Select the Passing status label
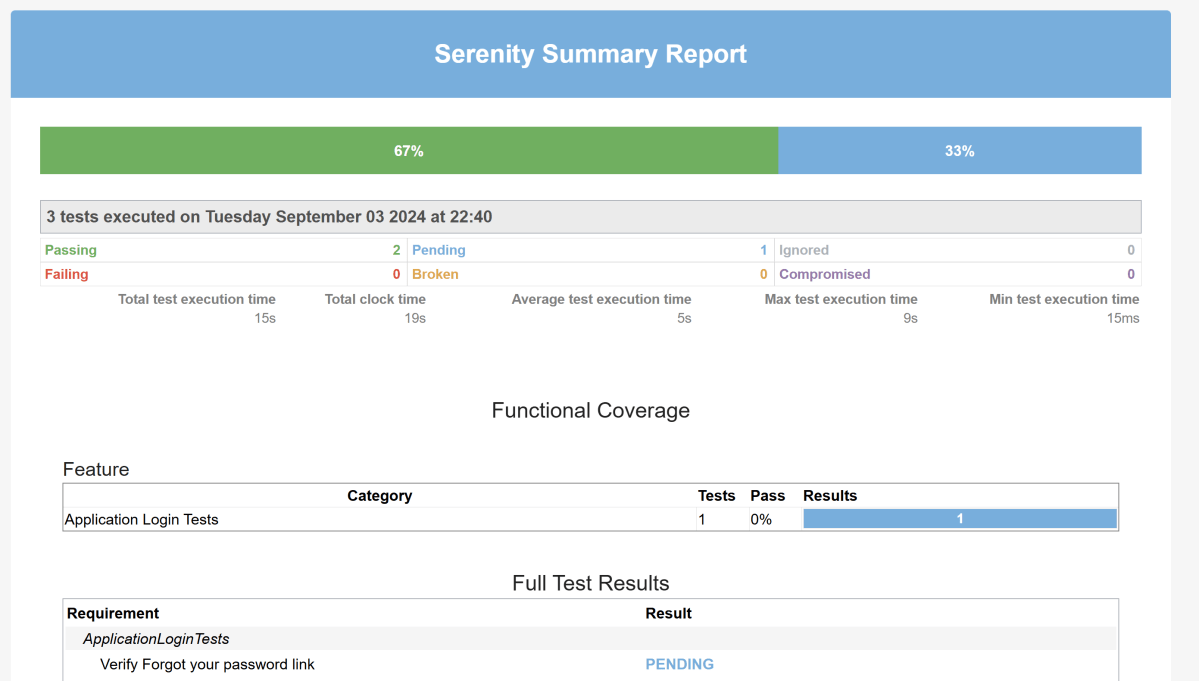 pos(71,250)
